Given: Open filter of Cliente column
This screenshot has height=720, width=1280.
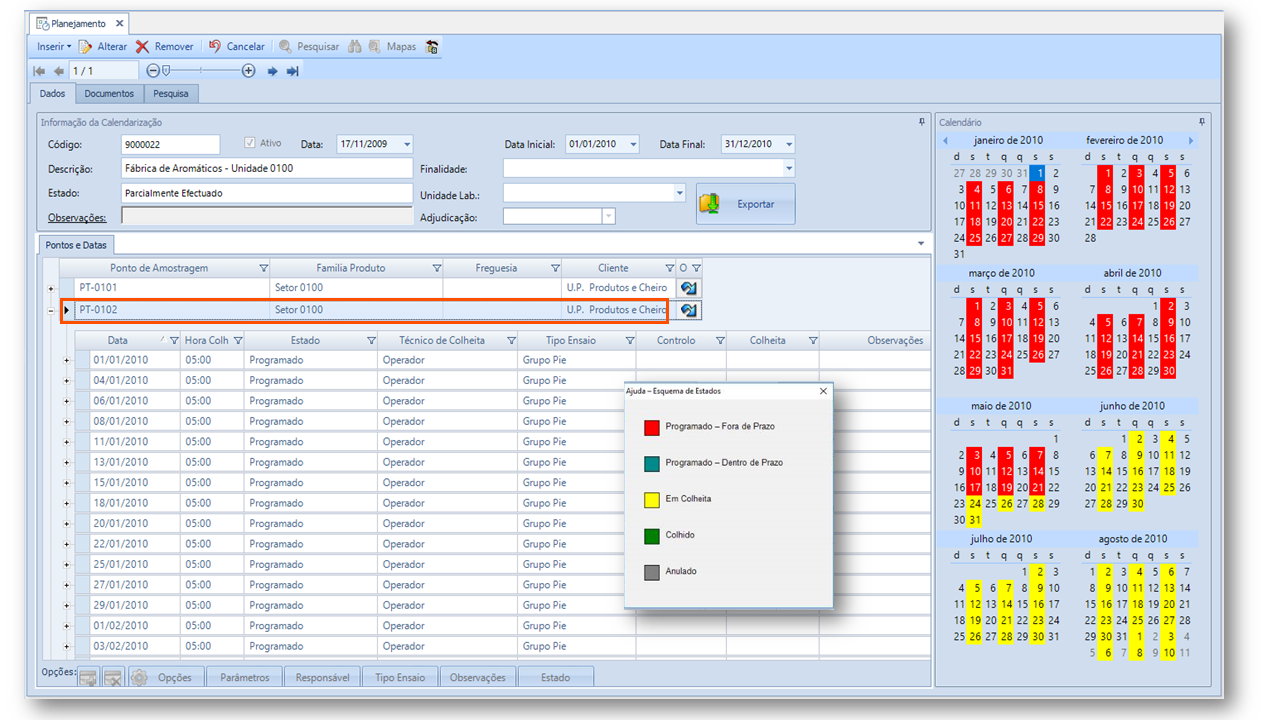Looking at the screenshot, I should tap(669, 268).
